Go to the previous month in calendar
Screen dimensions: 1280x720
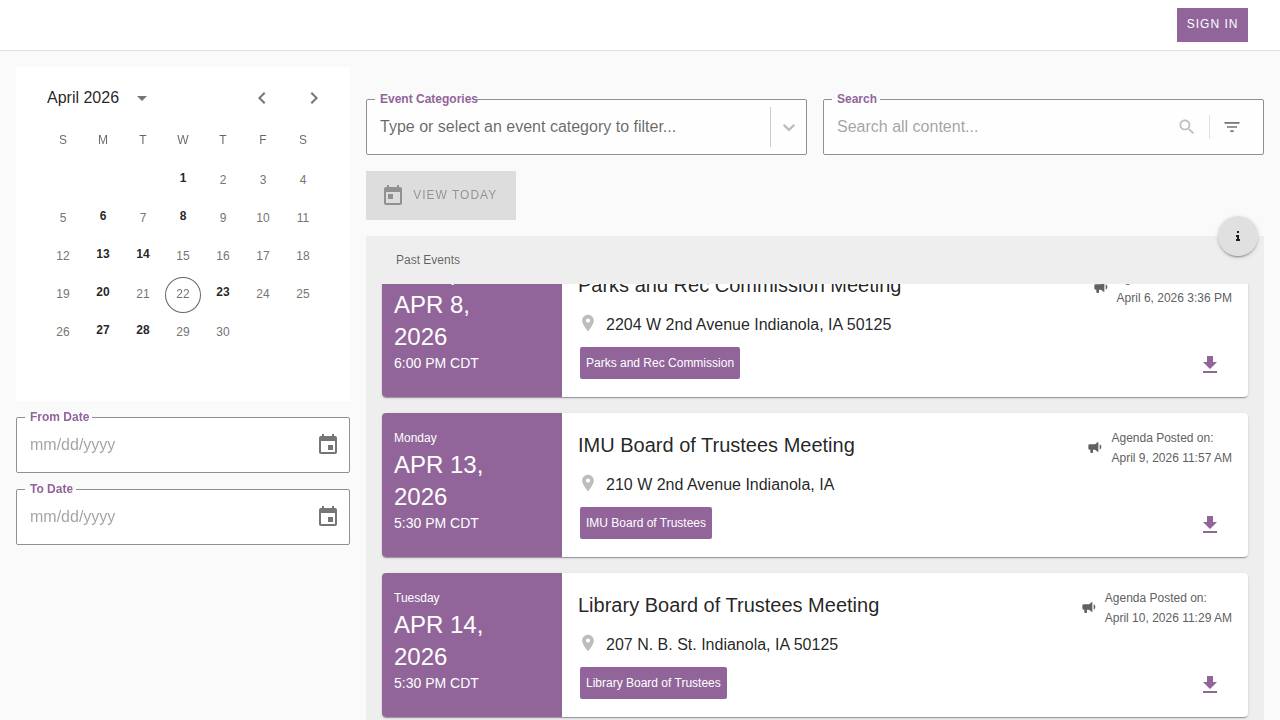coord(262,98)
